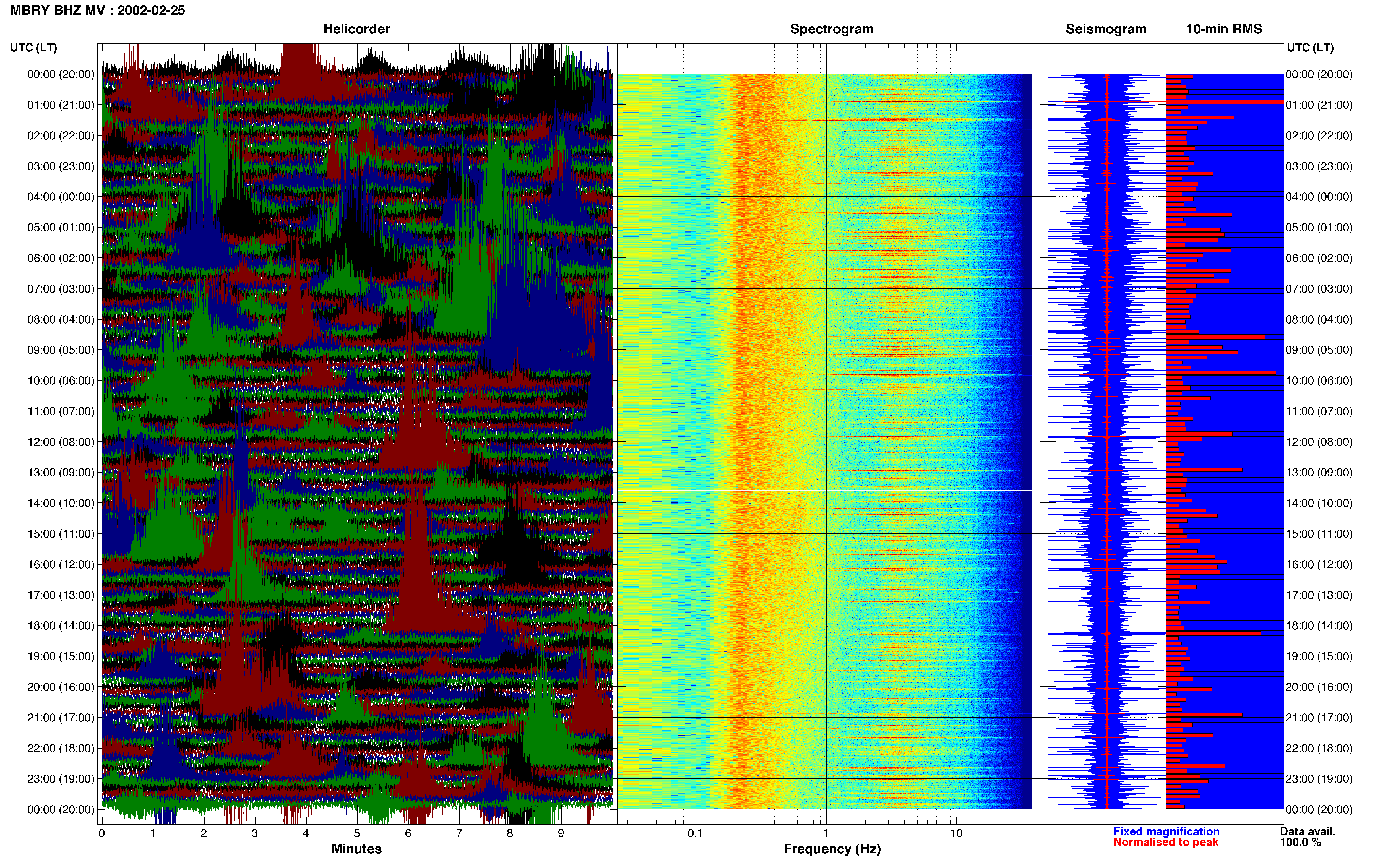1388x868 pixels.
Task: Click the left "UTC (LT)" axis label
Action: pyautogui.click(x=34, y=48)
